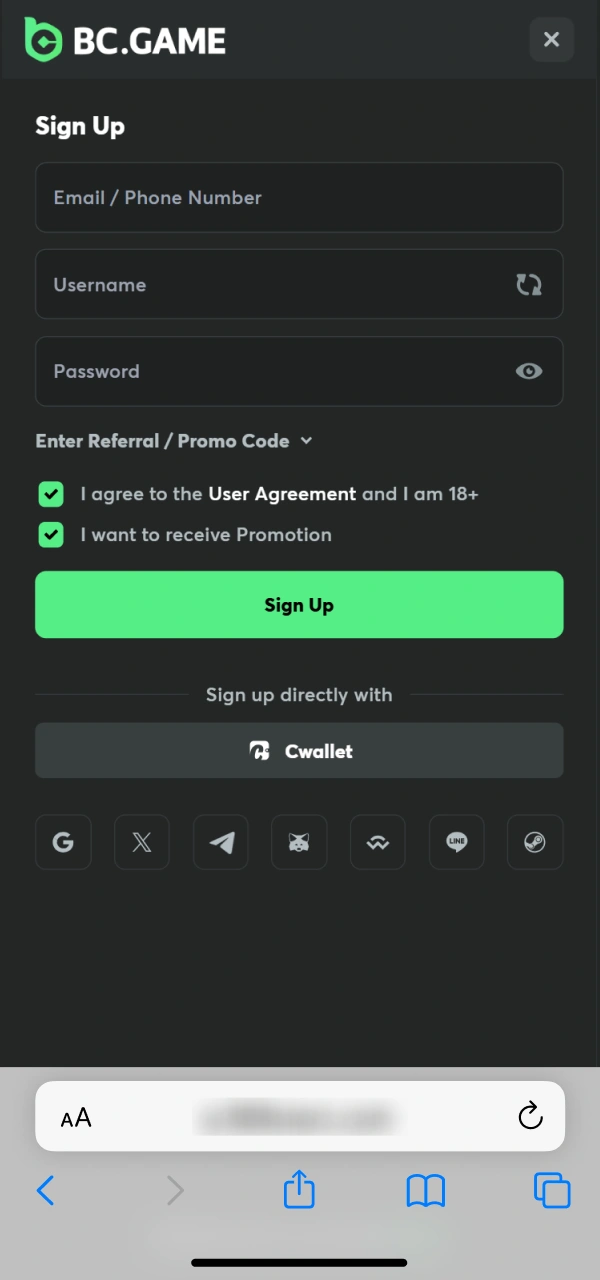Sign up with MetaMask
The image size is (600, 1280).
point(299,842)
